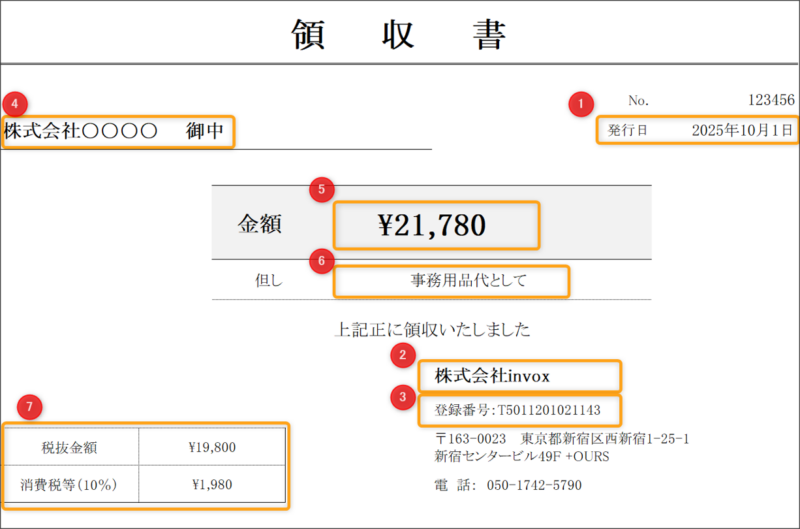
Task: Click the 領収書 title heading
Action: coord(399,34)
